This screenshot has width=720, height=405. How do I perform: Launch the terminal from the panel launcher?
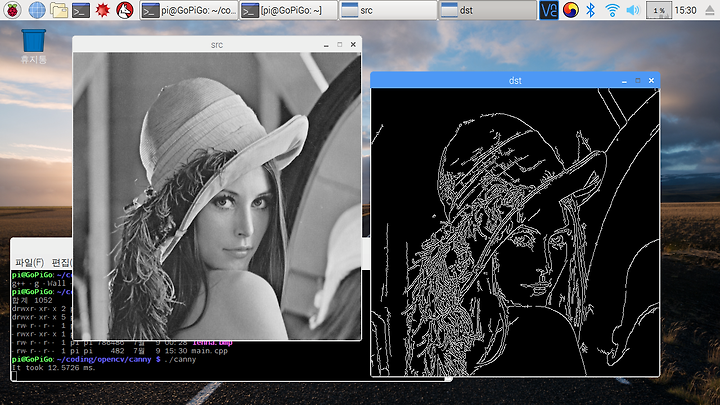(x=81, y=10)
